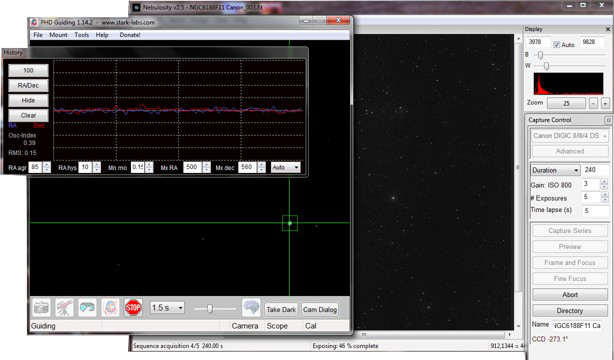Click the Clear button in History
The height and width of the screenshot is (360, 614).
point(28,116)
